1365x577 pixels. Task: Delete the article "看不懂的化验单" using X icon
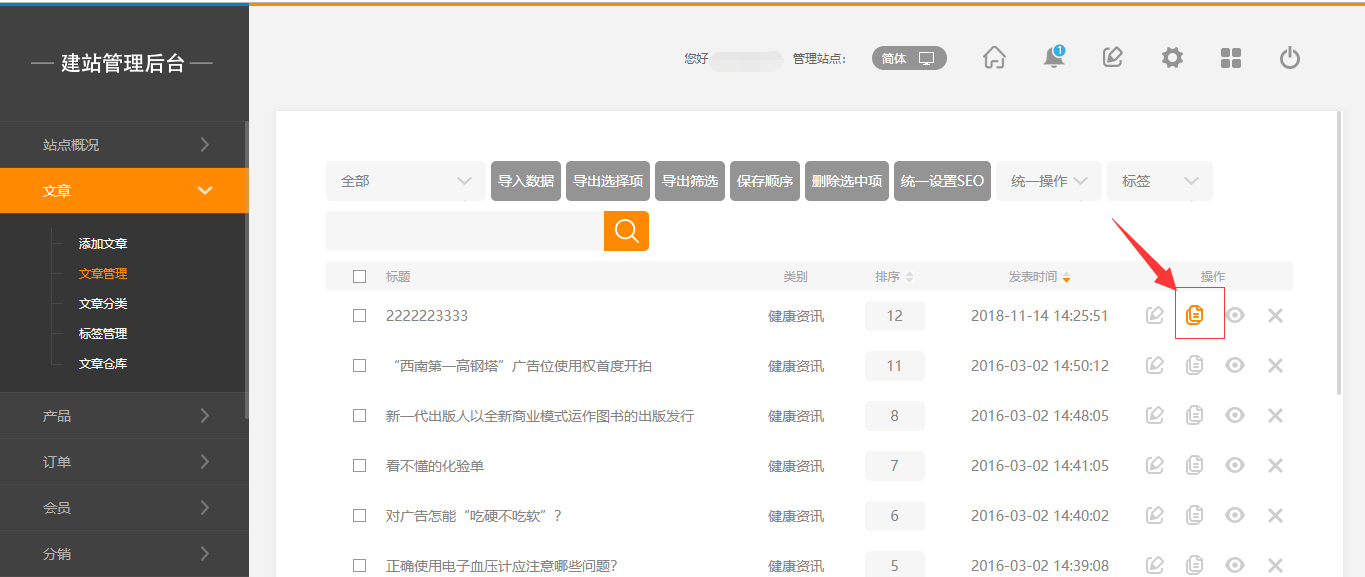point(1275,465)
